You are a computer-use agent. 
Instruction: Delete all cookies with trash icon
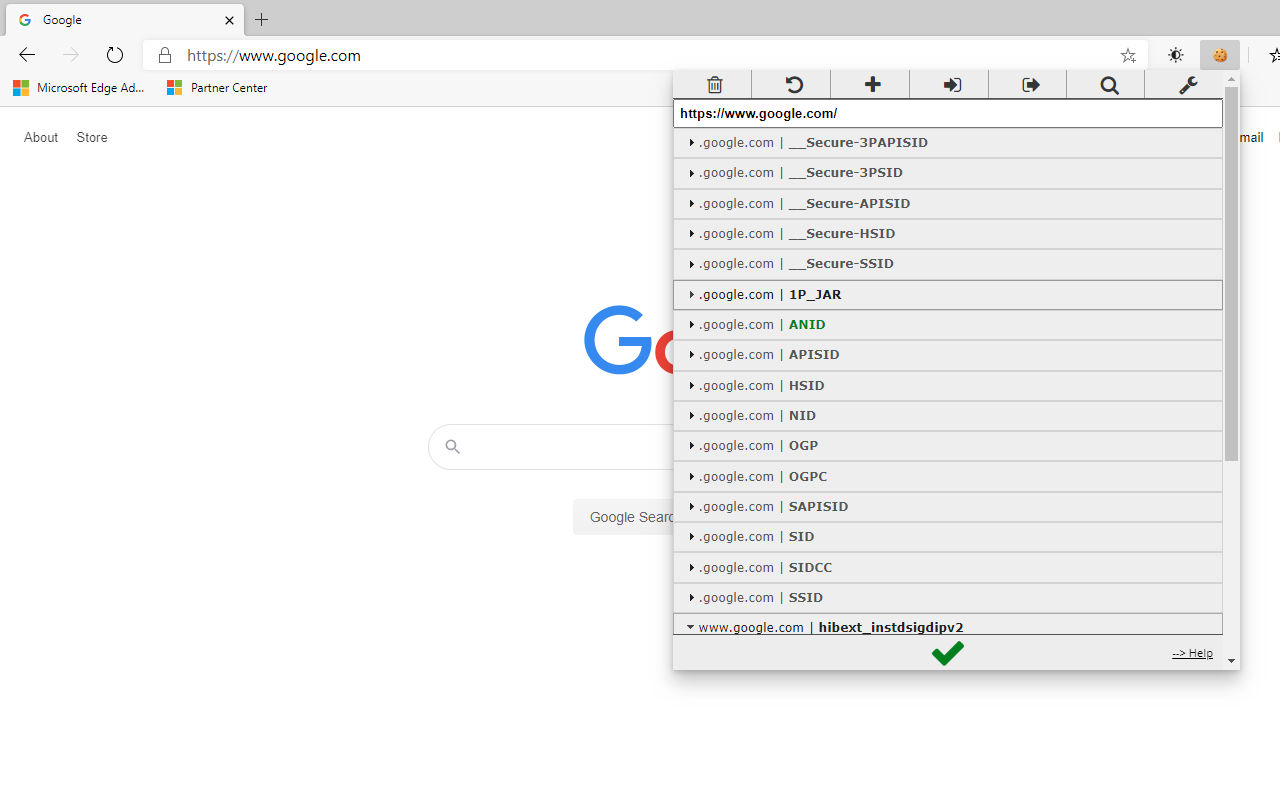coord(714,85)
